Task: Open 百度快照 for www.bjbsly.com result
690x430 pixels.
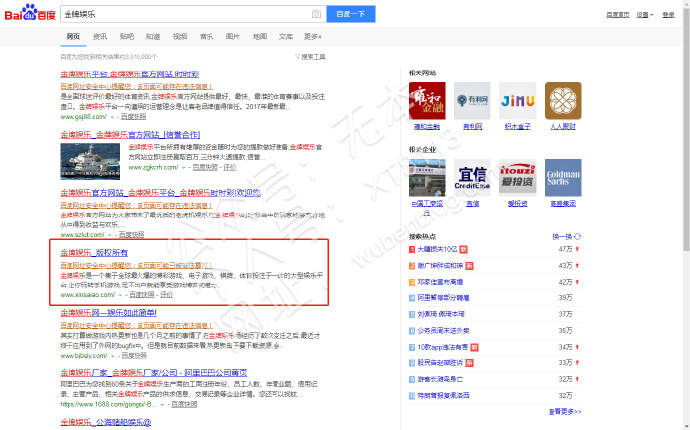Action: click(x=134, y=355)
